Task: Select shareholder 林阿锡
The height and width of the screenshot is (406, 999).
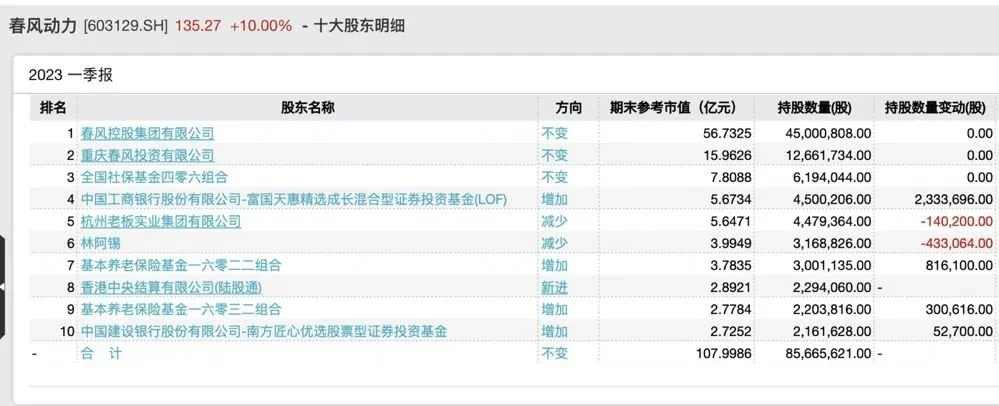Action: coord(100,243)
